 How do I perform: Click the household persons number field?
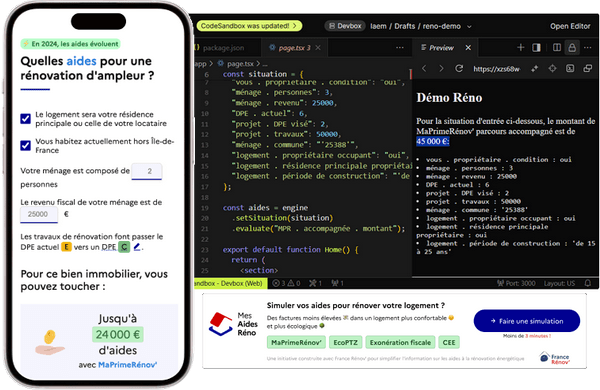click(147, 171)
